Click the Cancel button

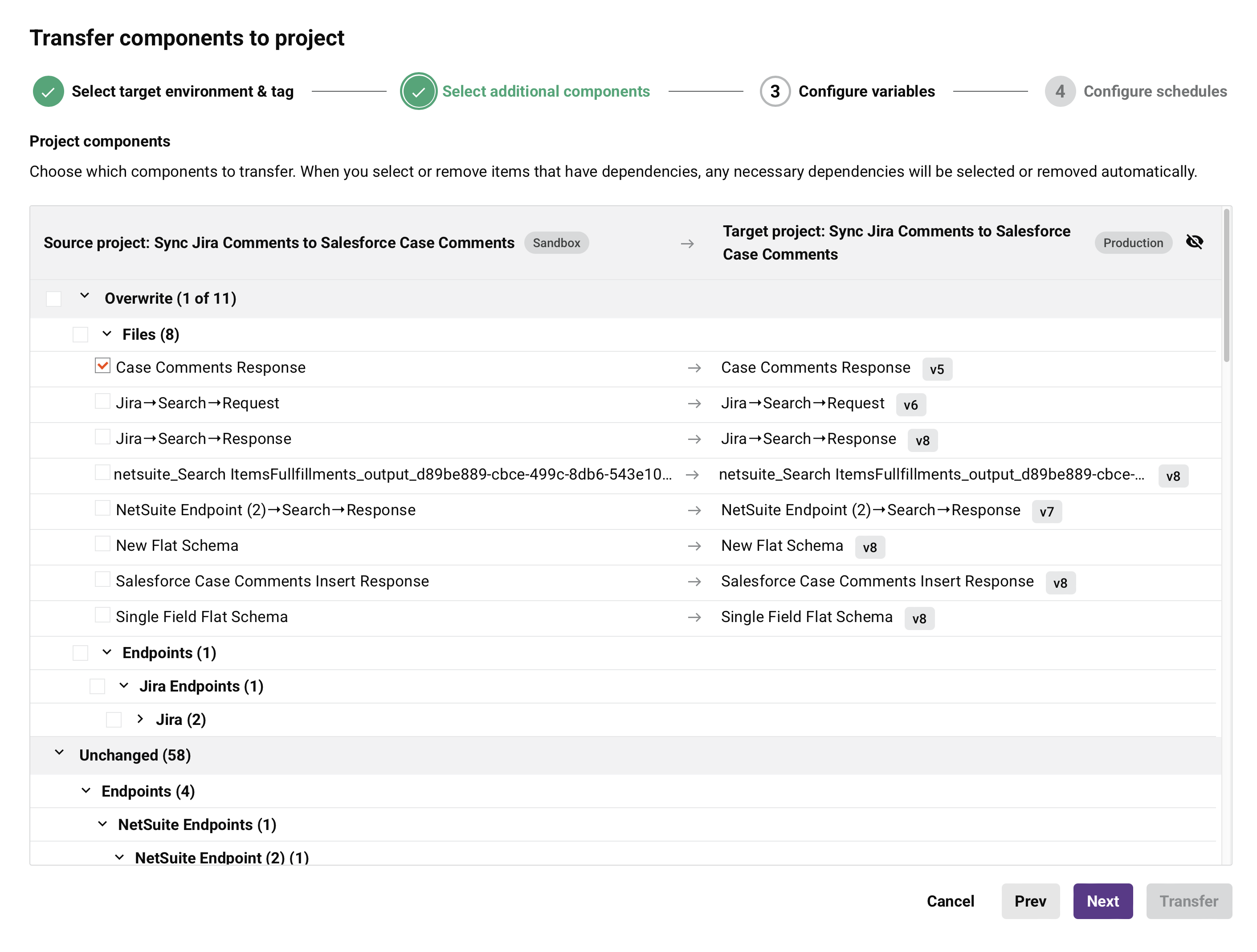coord(950,901)
